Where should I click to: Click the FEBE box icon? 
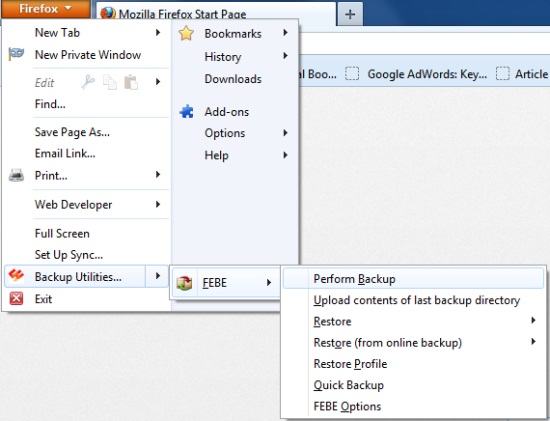(x=185, y=283)
